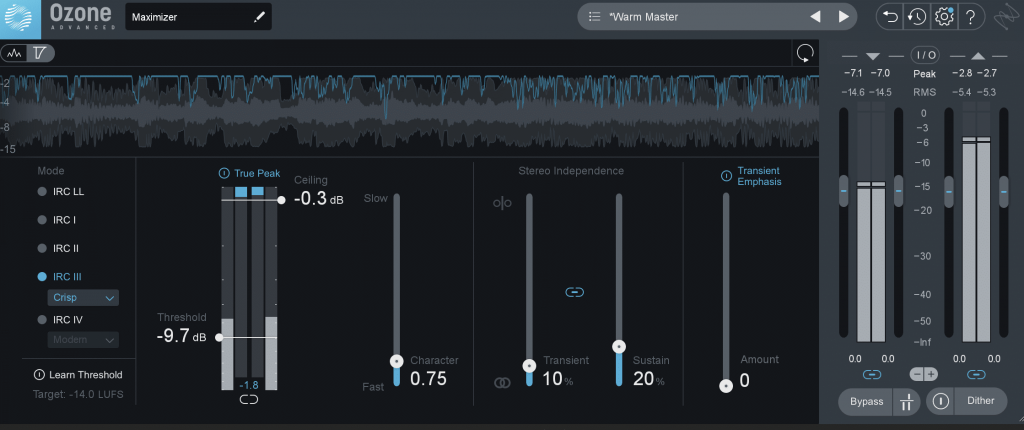
Task: Switch to waveform scroll view icon
Action: 14,54
